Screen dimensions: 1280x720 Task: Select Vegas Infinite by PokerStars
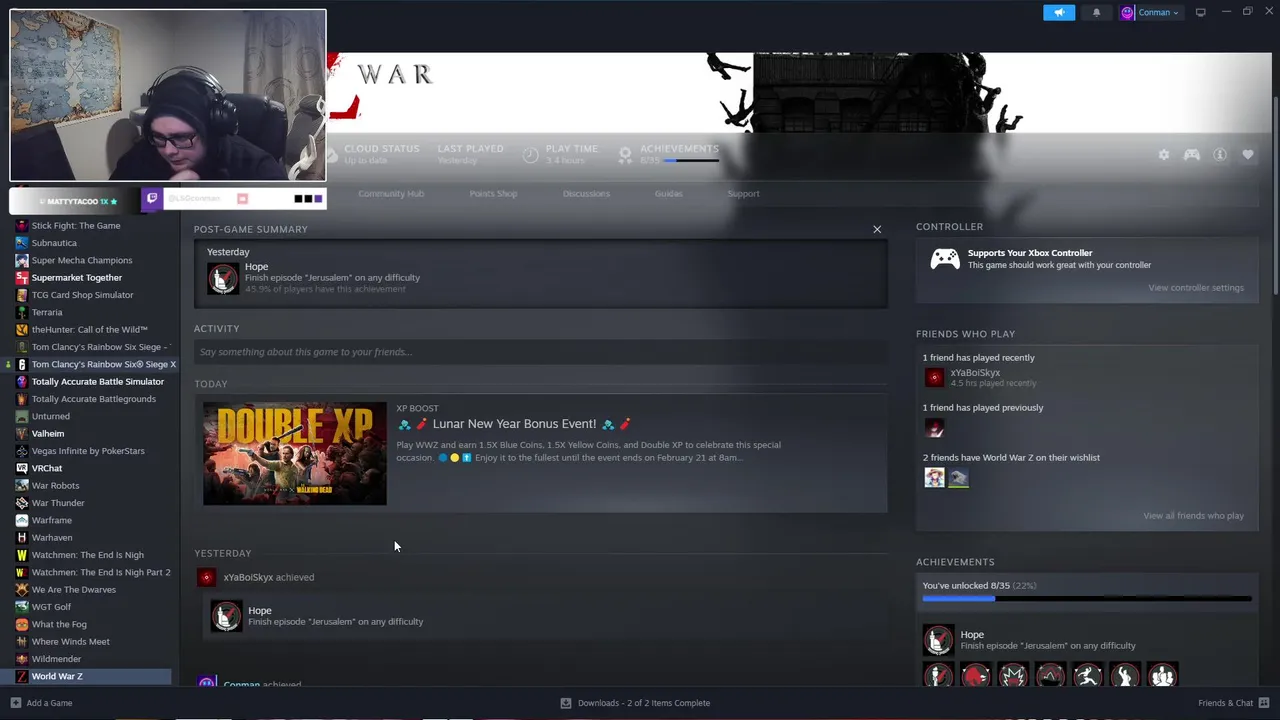point(88,451)
